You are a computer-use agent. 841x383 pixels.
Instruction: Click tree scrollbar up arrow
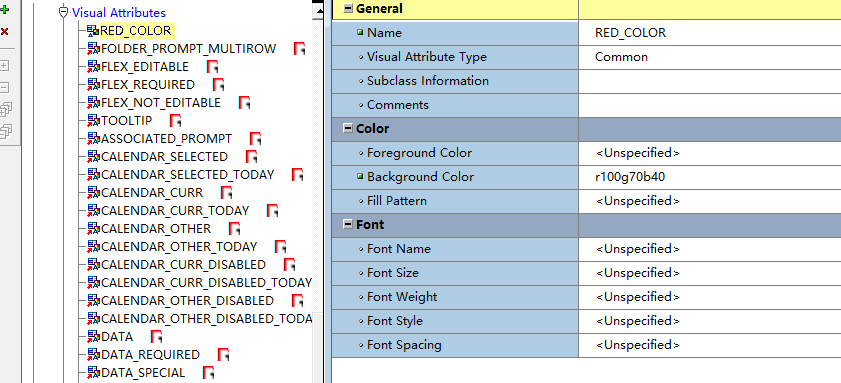coord(319,10)
